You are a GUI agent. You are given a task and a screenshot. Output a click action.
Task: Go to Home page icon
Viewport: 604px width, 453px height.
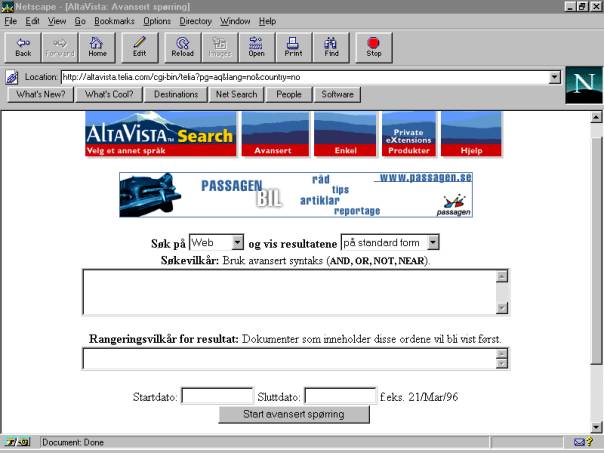point(97,48)
